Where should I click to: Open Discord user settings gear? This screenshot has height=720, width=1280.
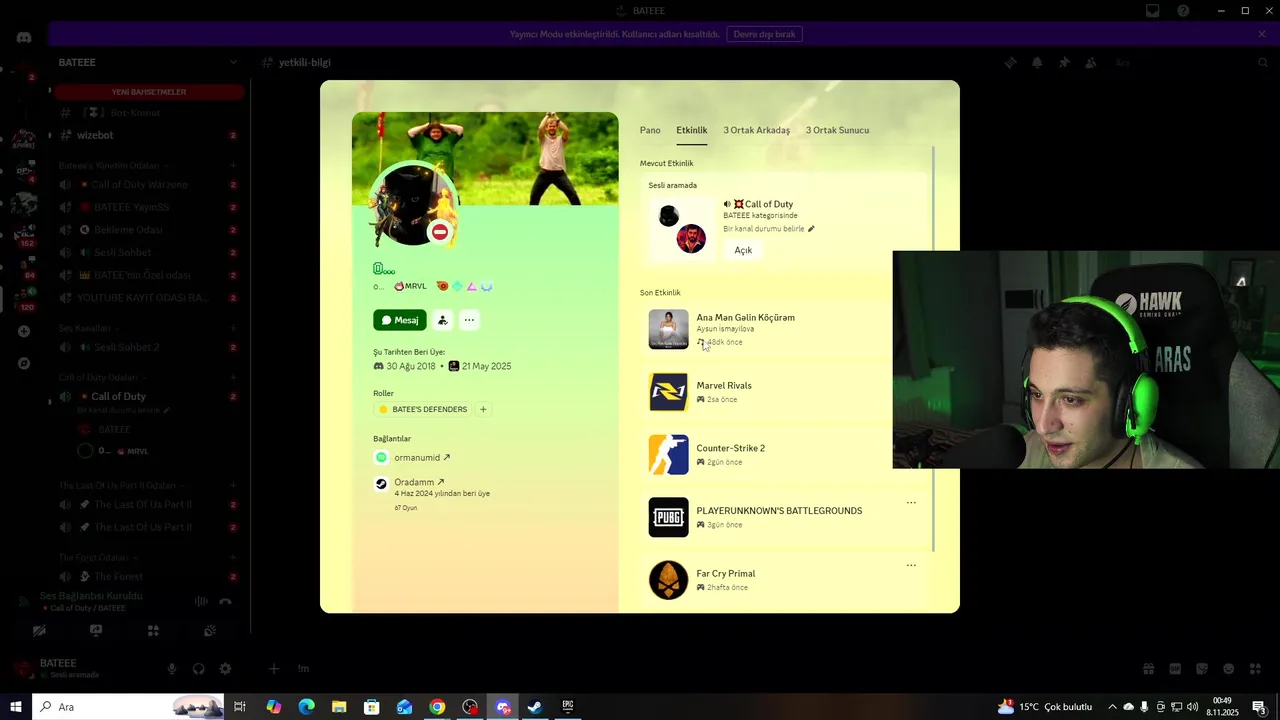[x=225, y=669]
